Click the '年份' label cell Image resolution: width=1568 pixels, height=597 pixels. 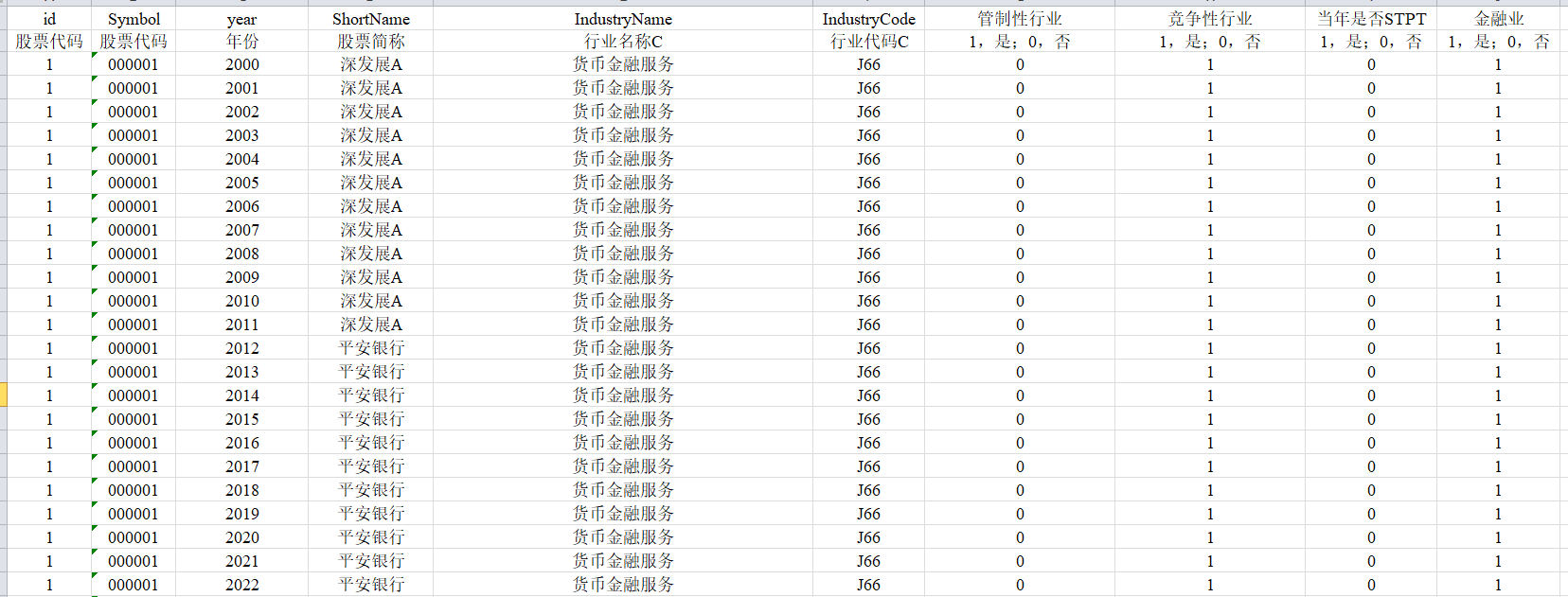[x=241, y=41]
